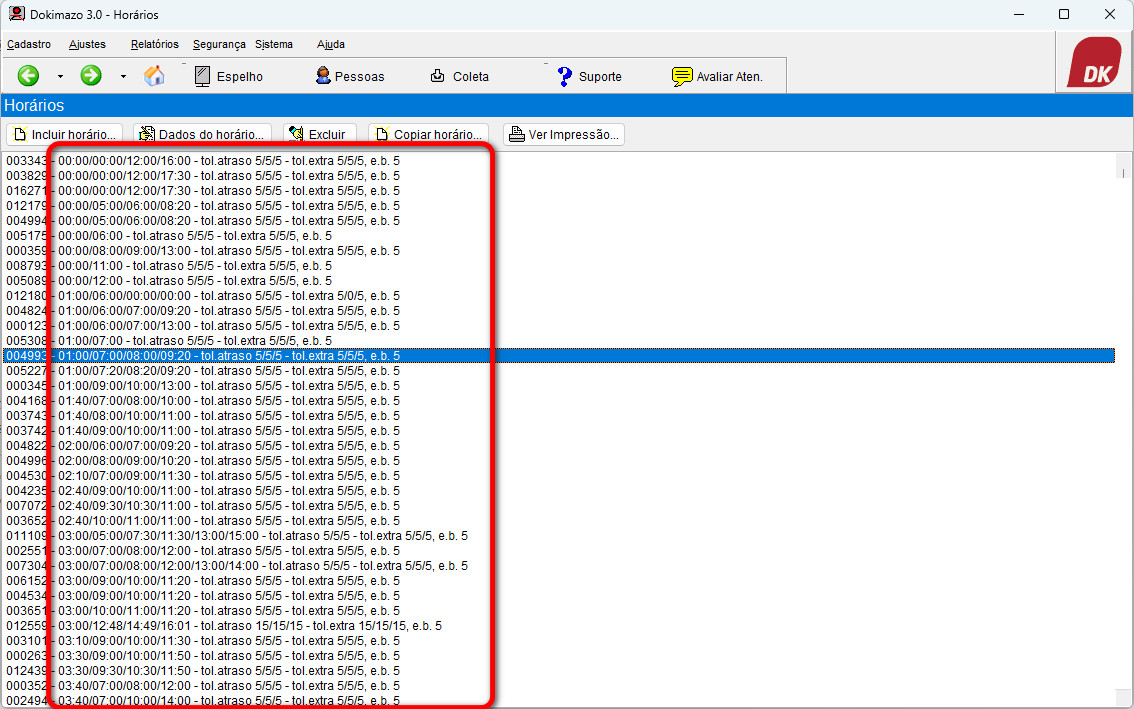Expand the forward arrow history dropdown

click(x=123, y=76)
